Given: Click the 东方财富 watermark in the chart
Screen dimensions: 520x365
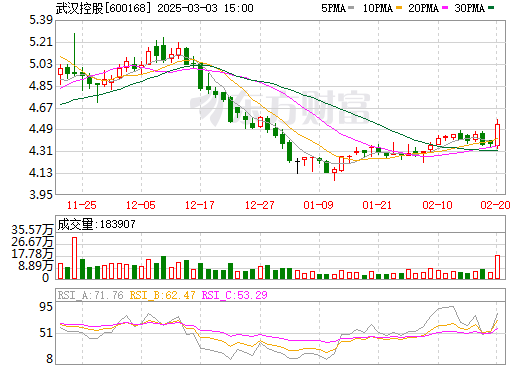Looking at the screenshot, I should click(x=280, y=108).
